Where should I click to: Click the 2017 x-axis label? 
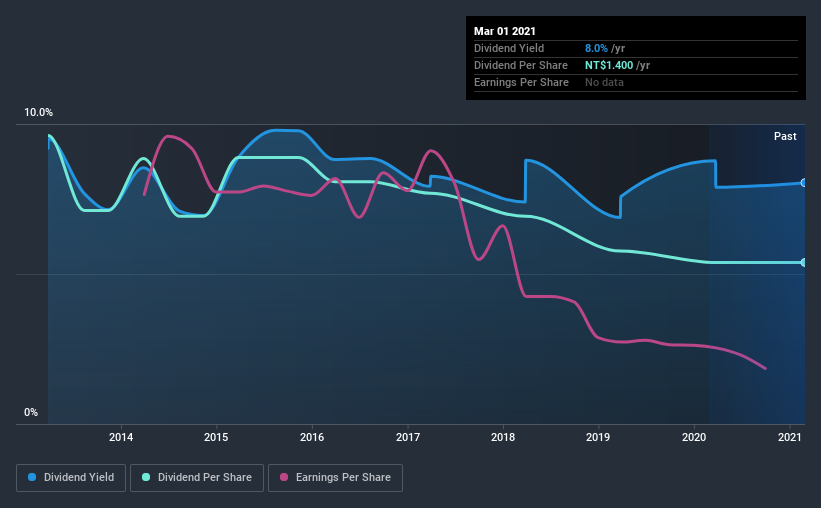point(408,437)
